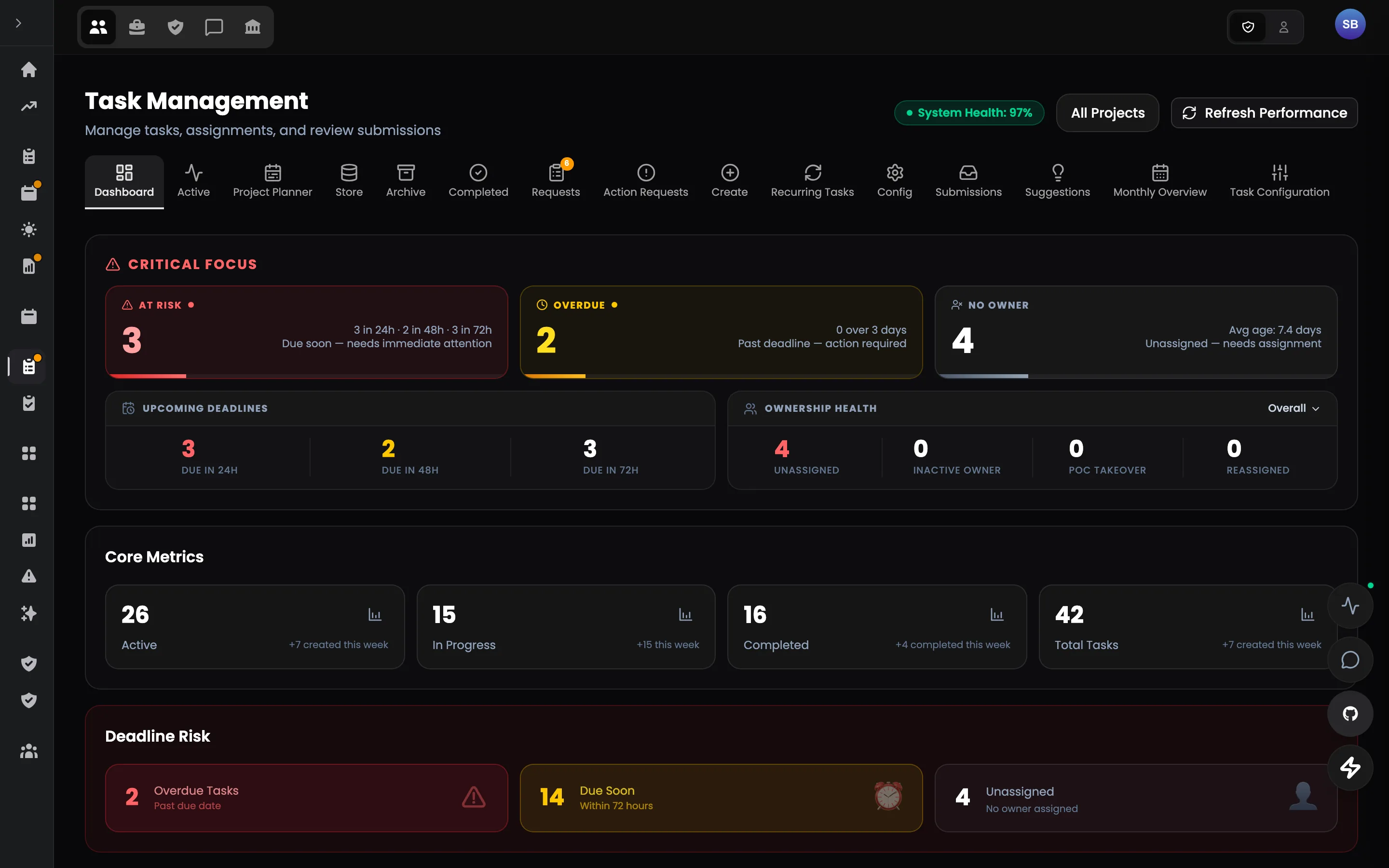Select the chat bubble icon in top toolbar

[x=214, y=27]
